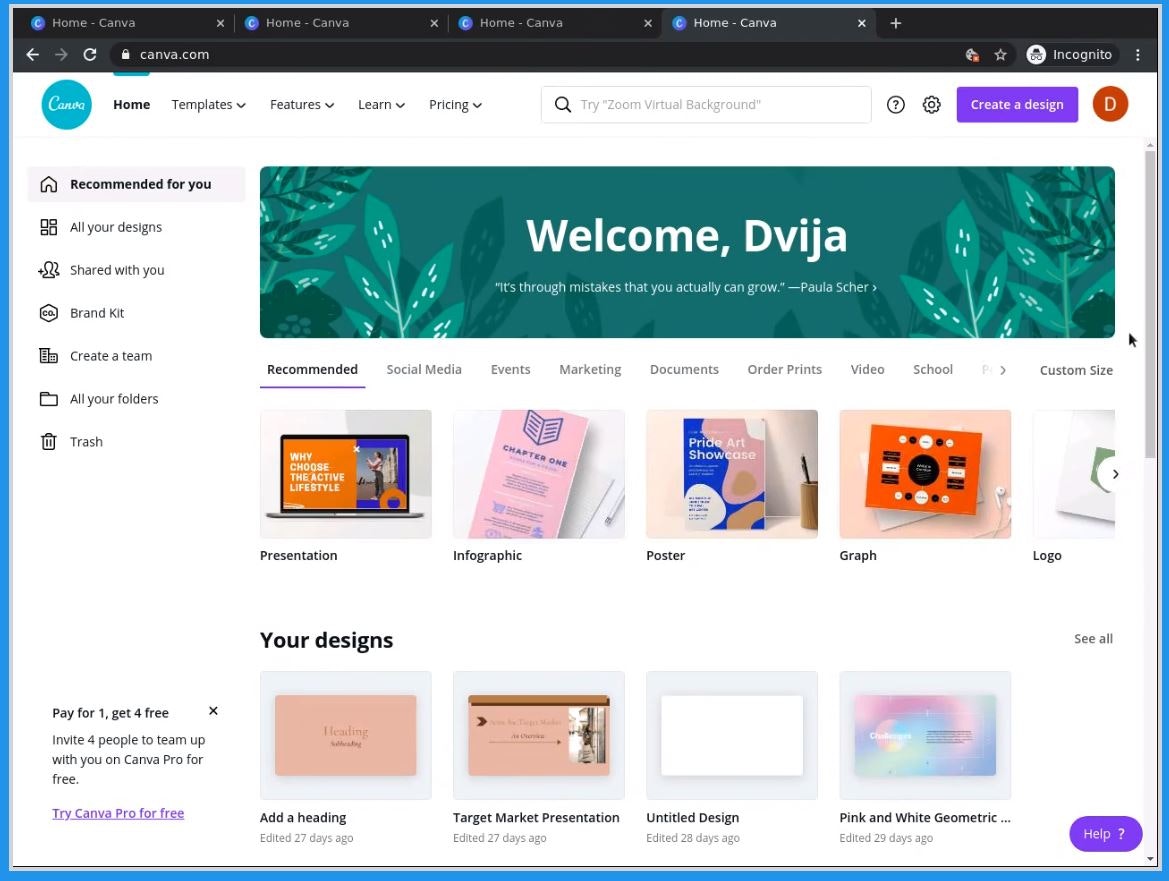The height and width of the screenshot is (881, 1169).
Task: Switch to the Social Media tab
Action: click(x=424, y=369)
